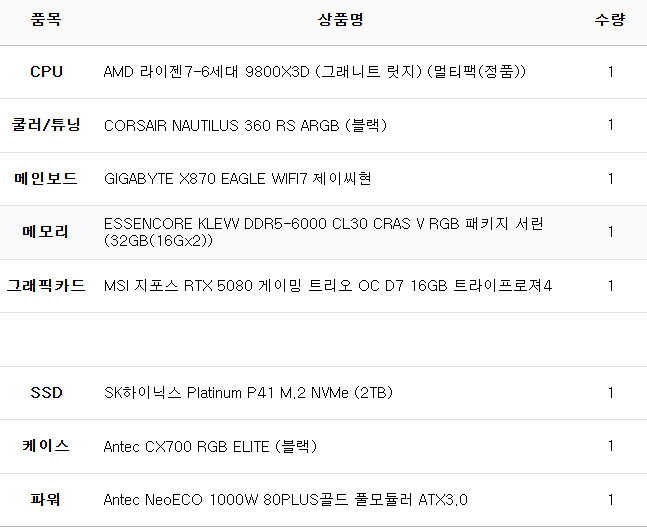Click the SSD category label

46,393
